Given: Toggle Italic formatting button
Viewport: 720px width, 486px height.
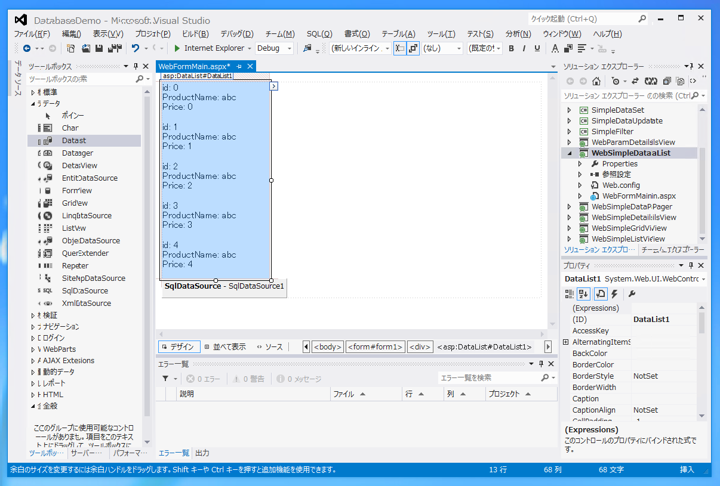Looking at the screenshot, I should click(524, 48).
